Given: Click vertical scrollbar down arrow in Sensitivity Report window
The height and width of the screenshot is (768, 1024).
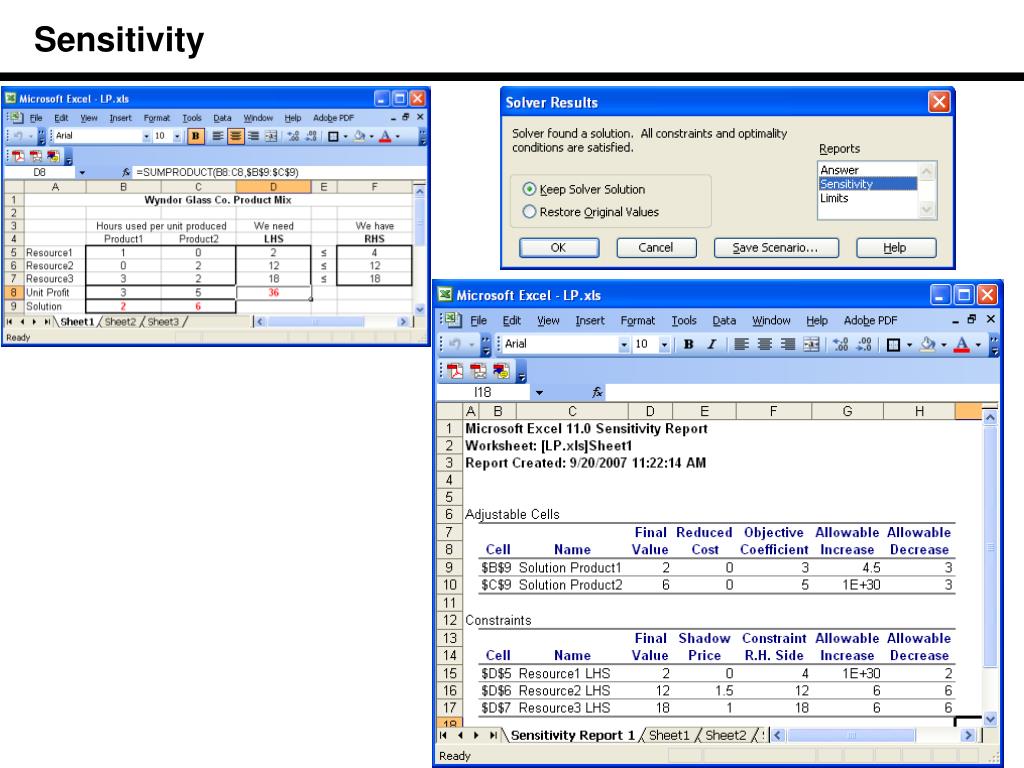Looking at the screenshot, I should click(990, 720).
